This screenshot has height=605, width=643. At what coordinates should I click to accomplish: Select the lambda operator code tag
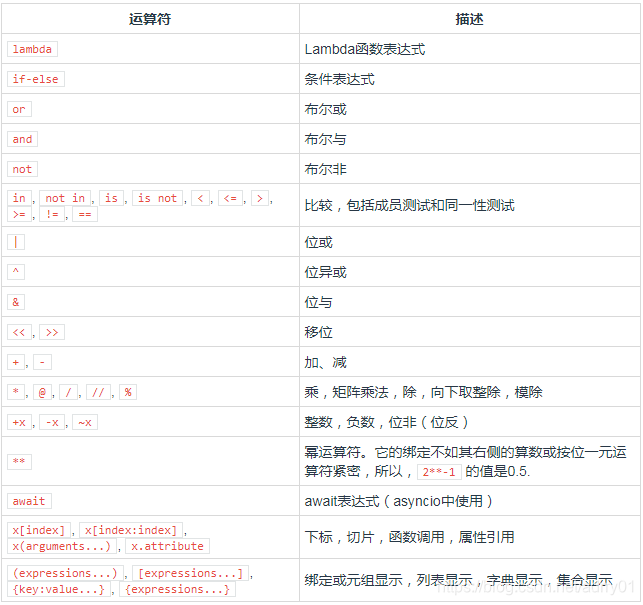32,49
